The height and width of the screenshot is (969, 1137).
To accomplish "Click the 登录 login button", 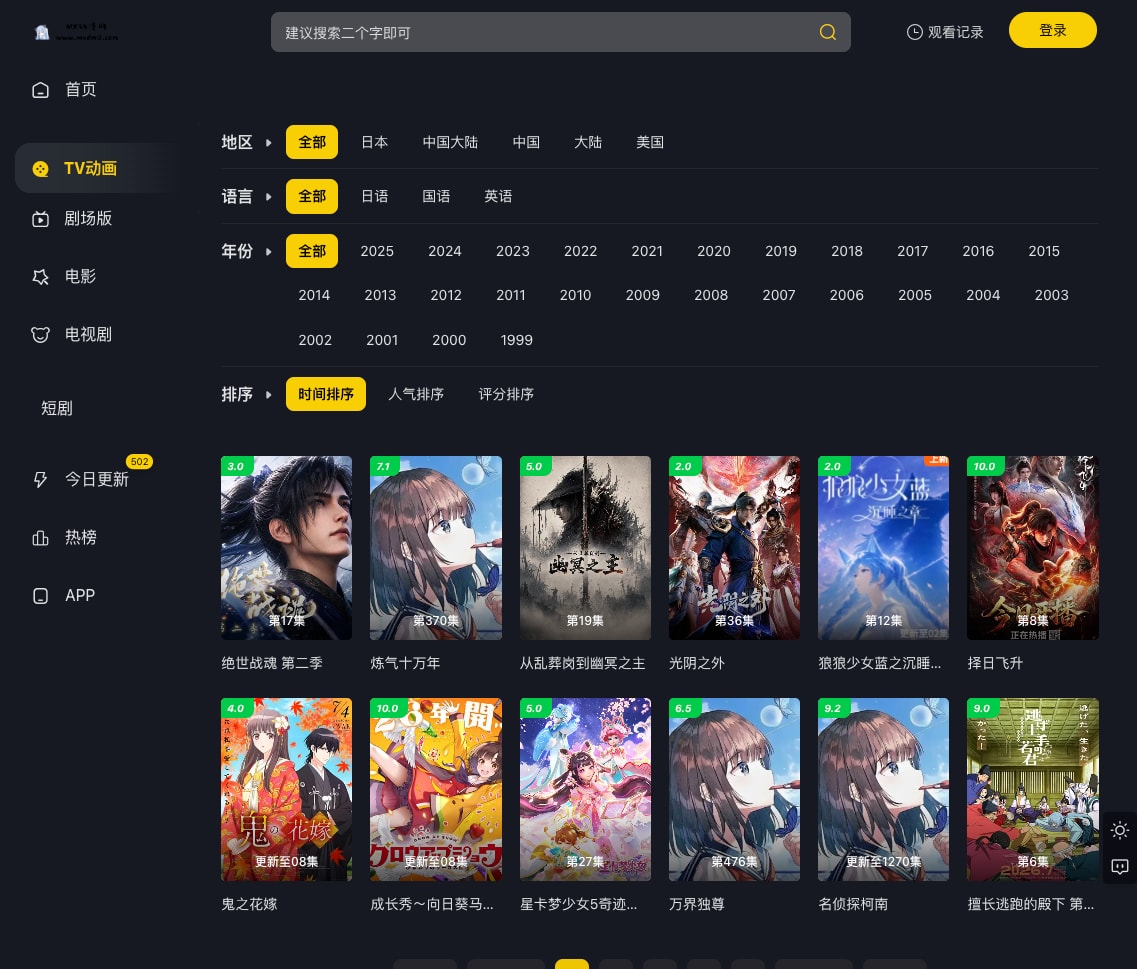I will pyautogui.click(x=1052, y=30).
